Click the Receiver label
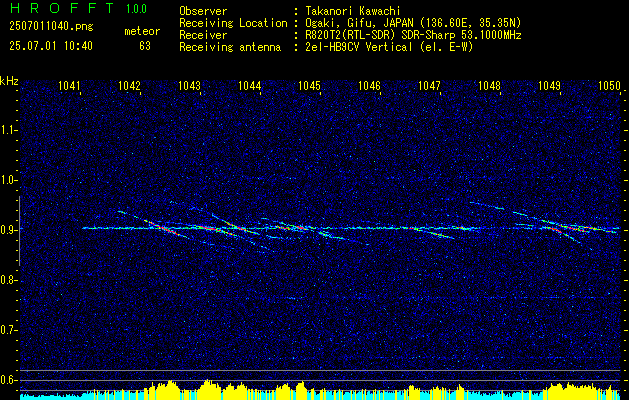The height and width of the screenshot is (400, 629). point(203,35)
